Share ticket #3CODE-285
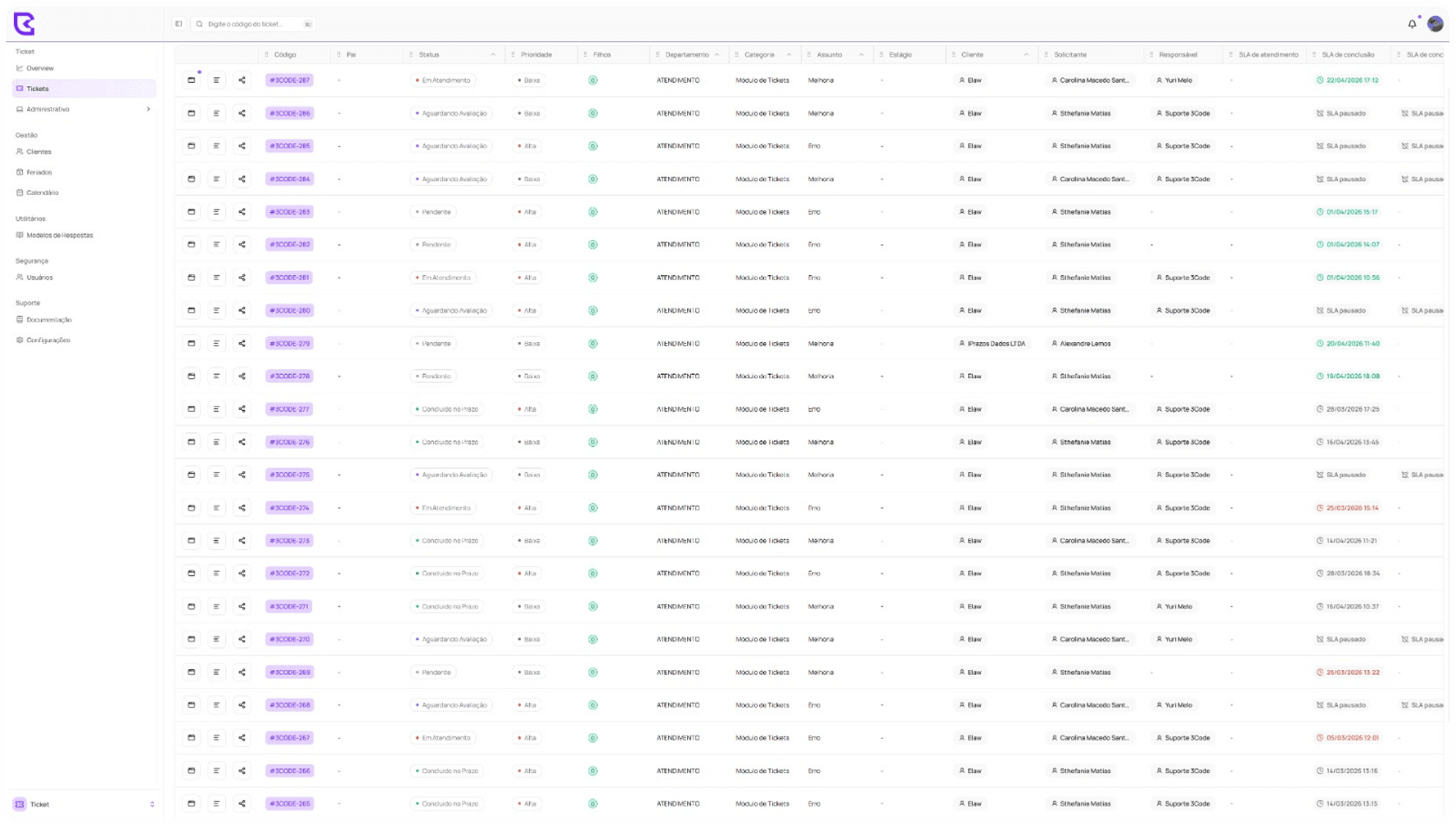The width and height of the screenshot is (1456, 824). click(x=242, y=146)
